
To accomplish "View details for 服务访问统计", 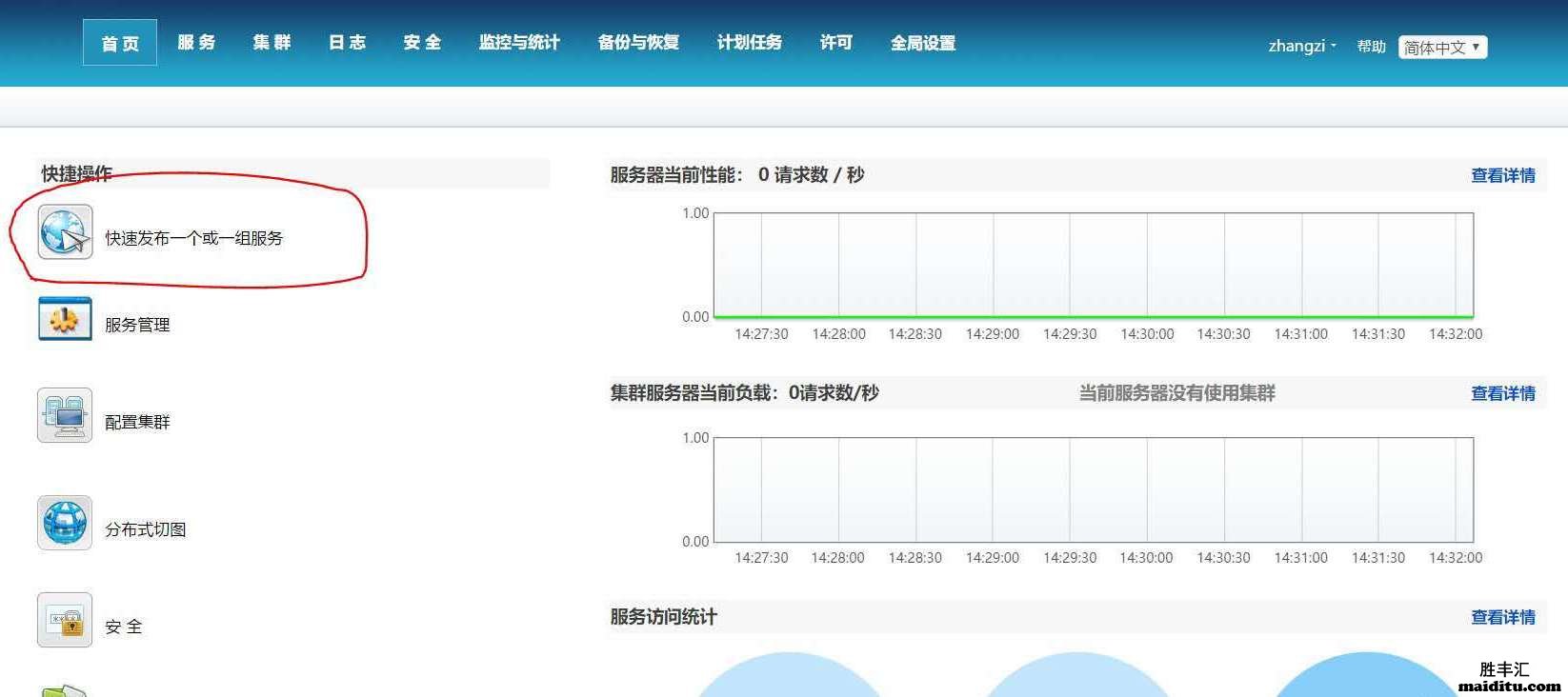I will point(1503,617).
